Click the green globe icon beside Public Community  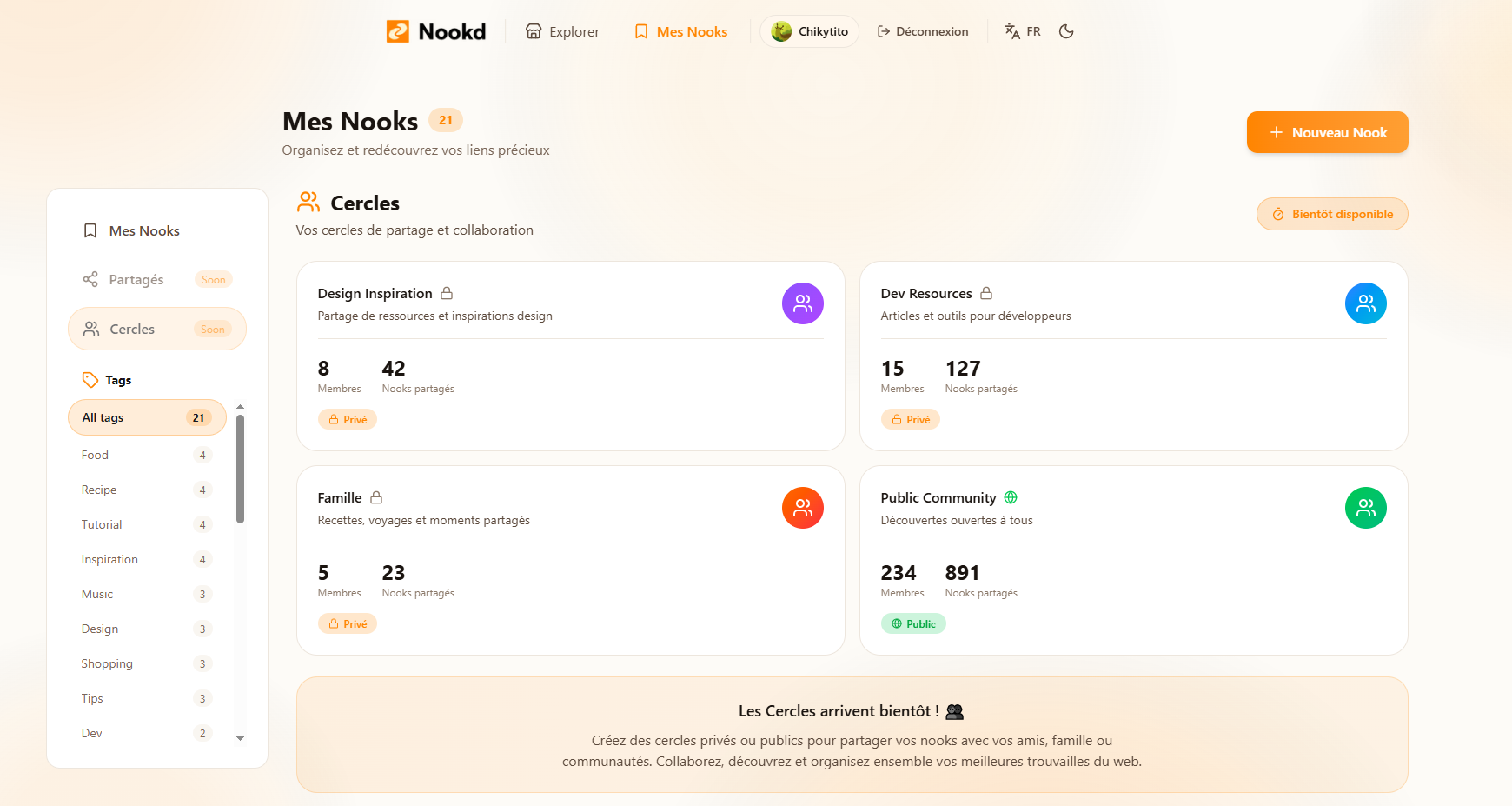click(1010, 497)
